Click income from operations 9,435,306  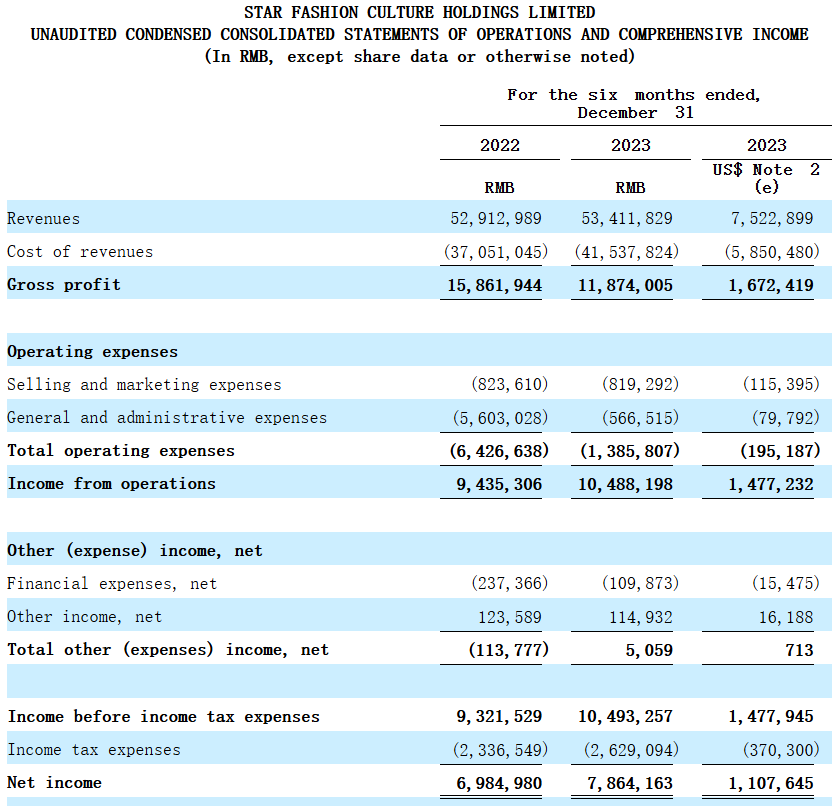499,484
